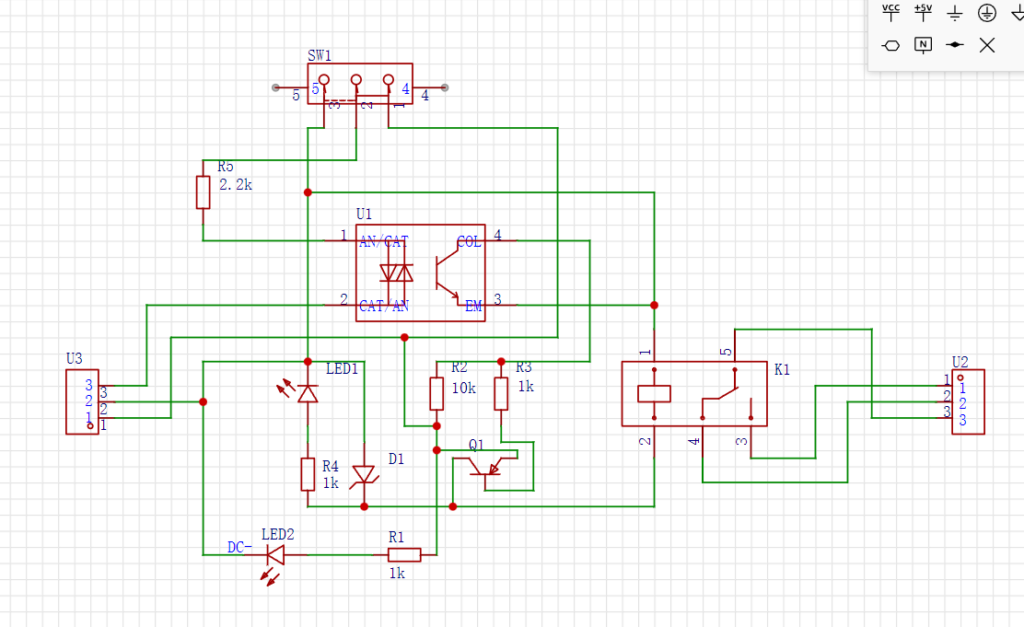The image size is (1024, 627).
Task: Click the LED2 diode symbol
Action: click(276, 555)
